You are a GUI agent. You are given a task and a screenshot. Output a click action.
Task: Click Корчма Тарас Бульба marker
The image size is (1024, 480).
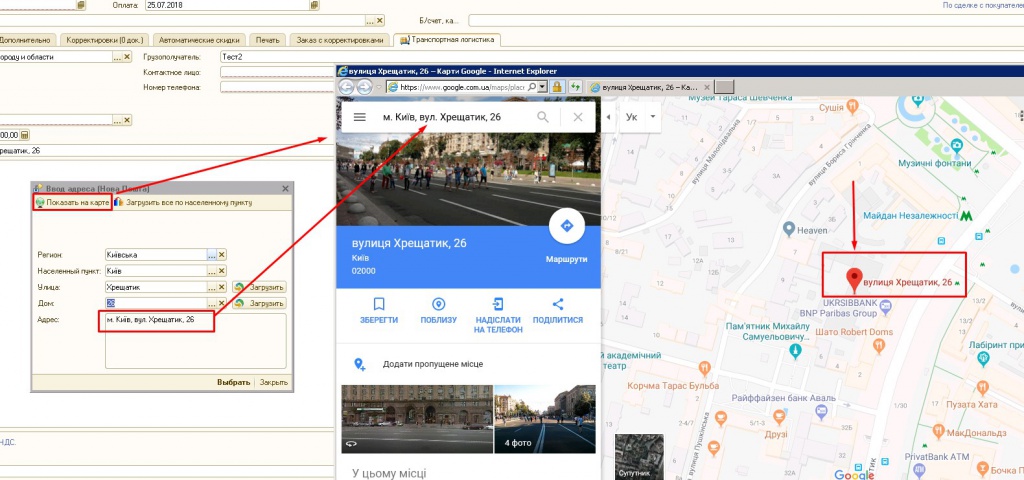704,368
